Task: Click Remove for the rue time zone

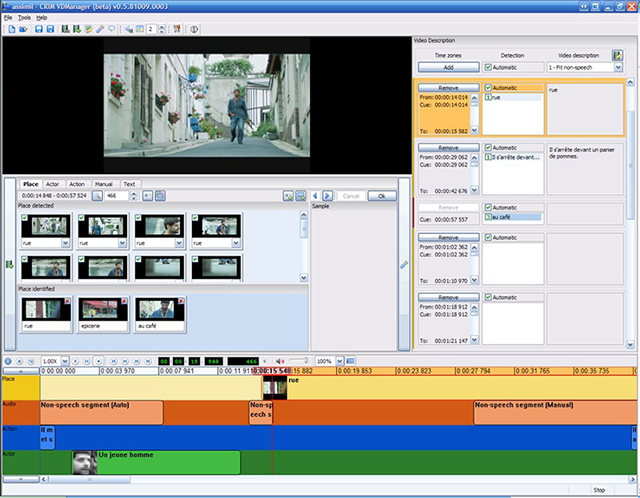Action: click(x=449, y=88)
